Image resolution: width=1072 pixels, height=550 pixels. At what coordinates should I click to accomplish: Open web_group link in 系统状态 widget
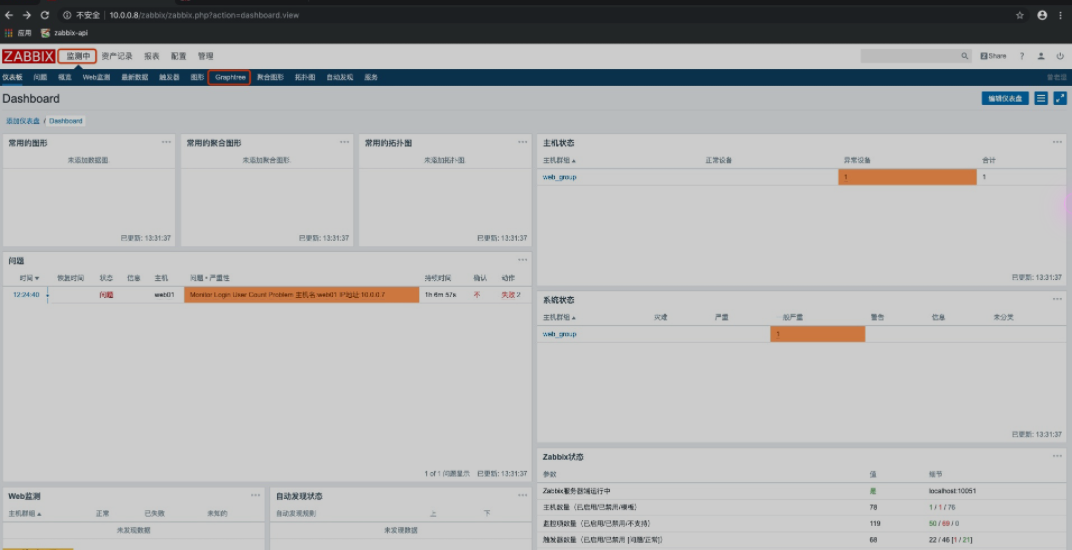tap(559, 334)
